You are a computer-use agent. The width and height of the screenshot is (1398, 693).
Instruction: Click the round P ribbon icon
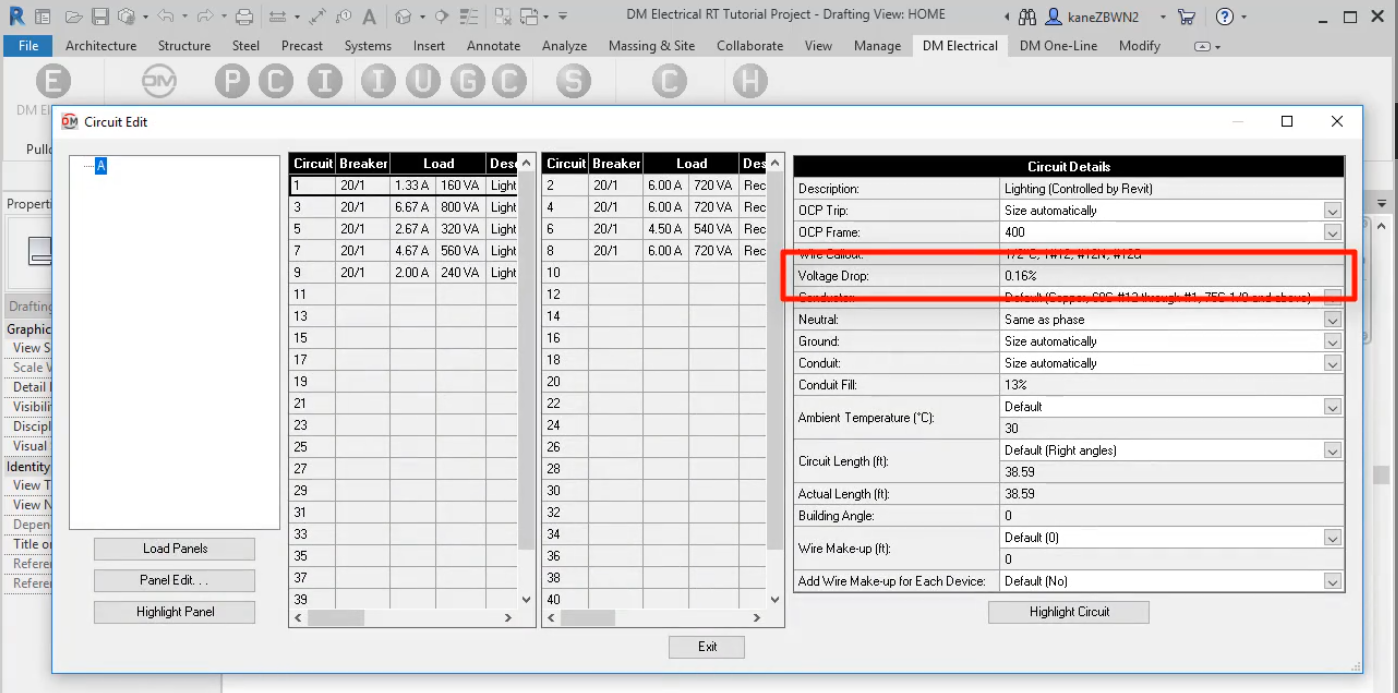232,82
